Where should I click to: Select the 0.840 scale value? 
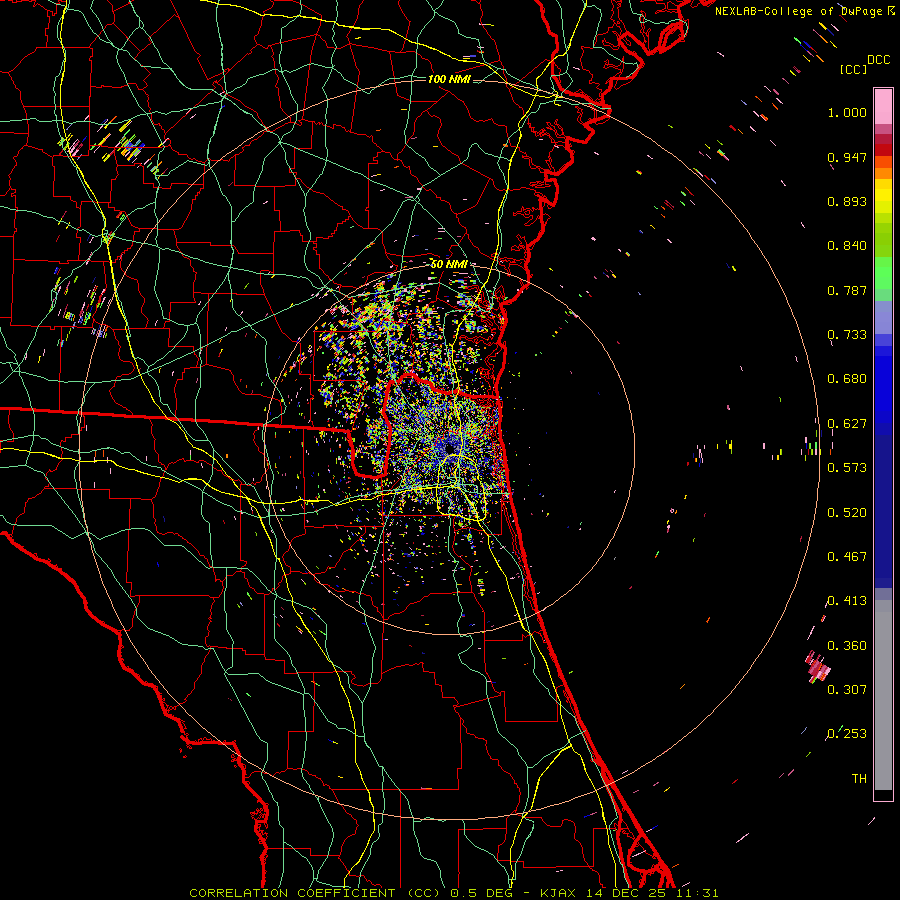pos(847,246)
